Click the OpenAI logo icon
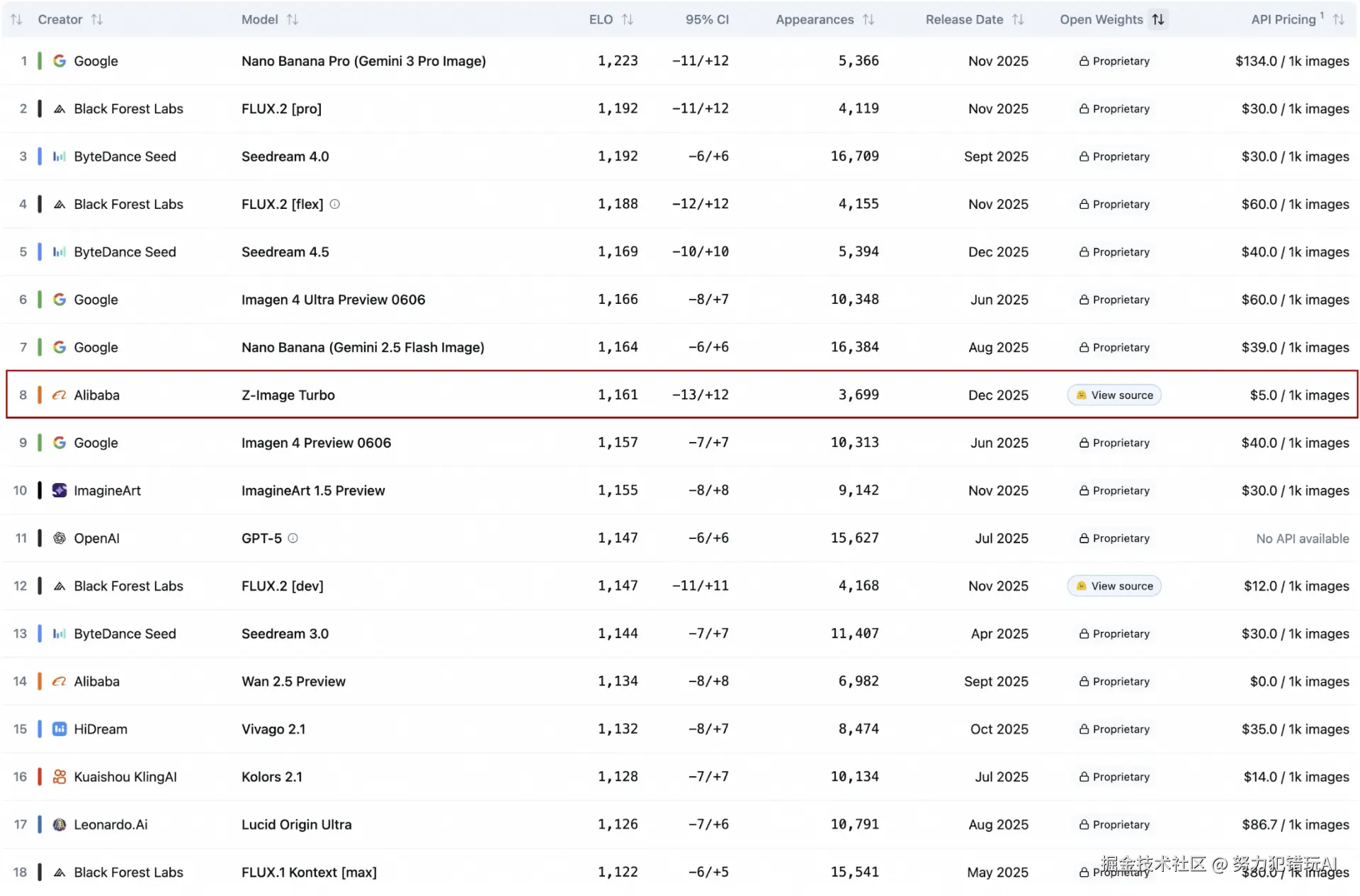 [x=59, y=538]
